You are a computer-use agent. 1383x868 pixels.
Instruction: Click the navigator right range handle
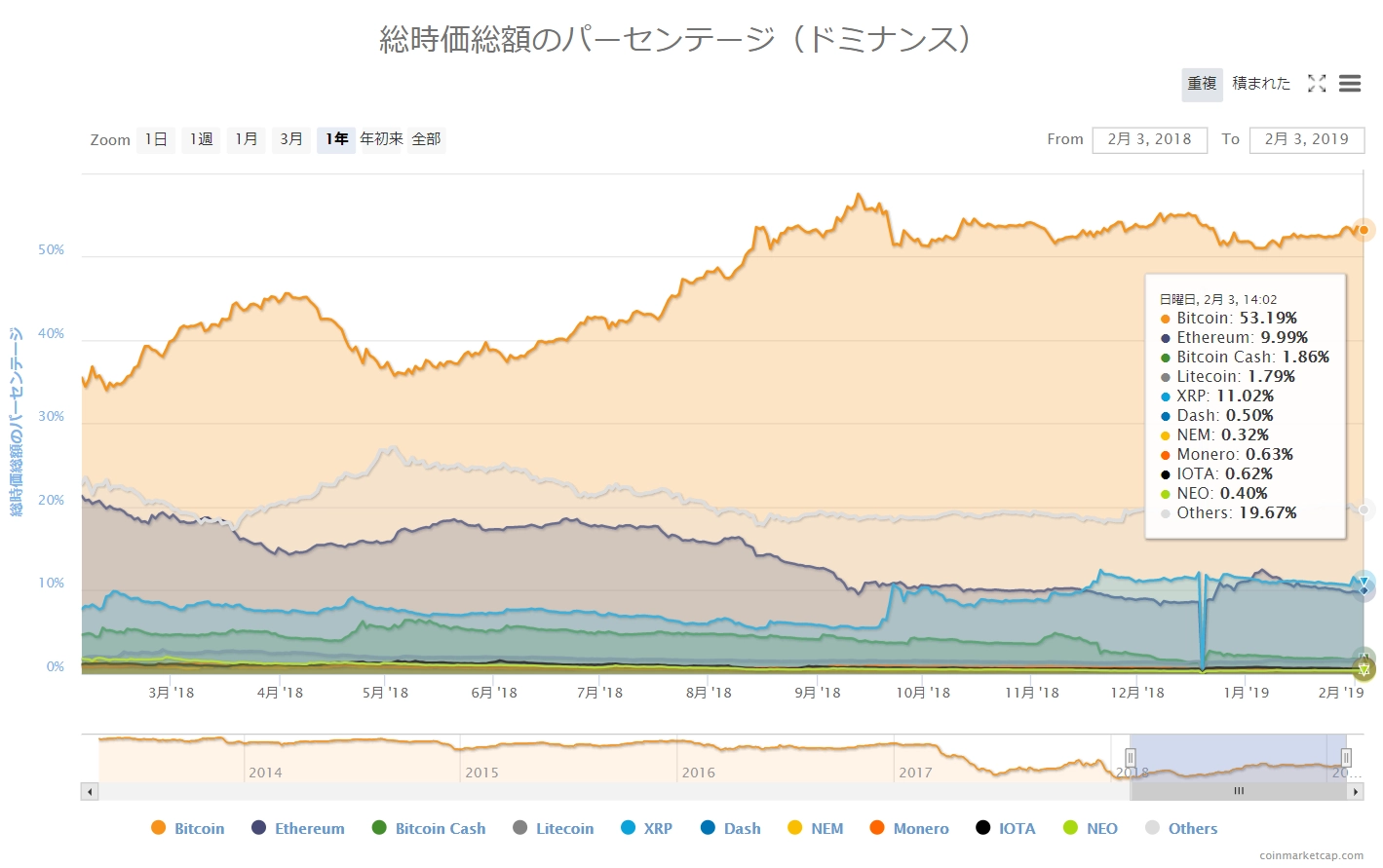pos(1346,757)
